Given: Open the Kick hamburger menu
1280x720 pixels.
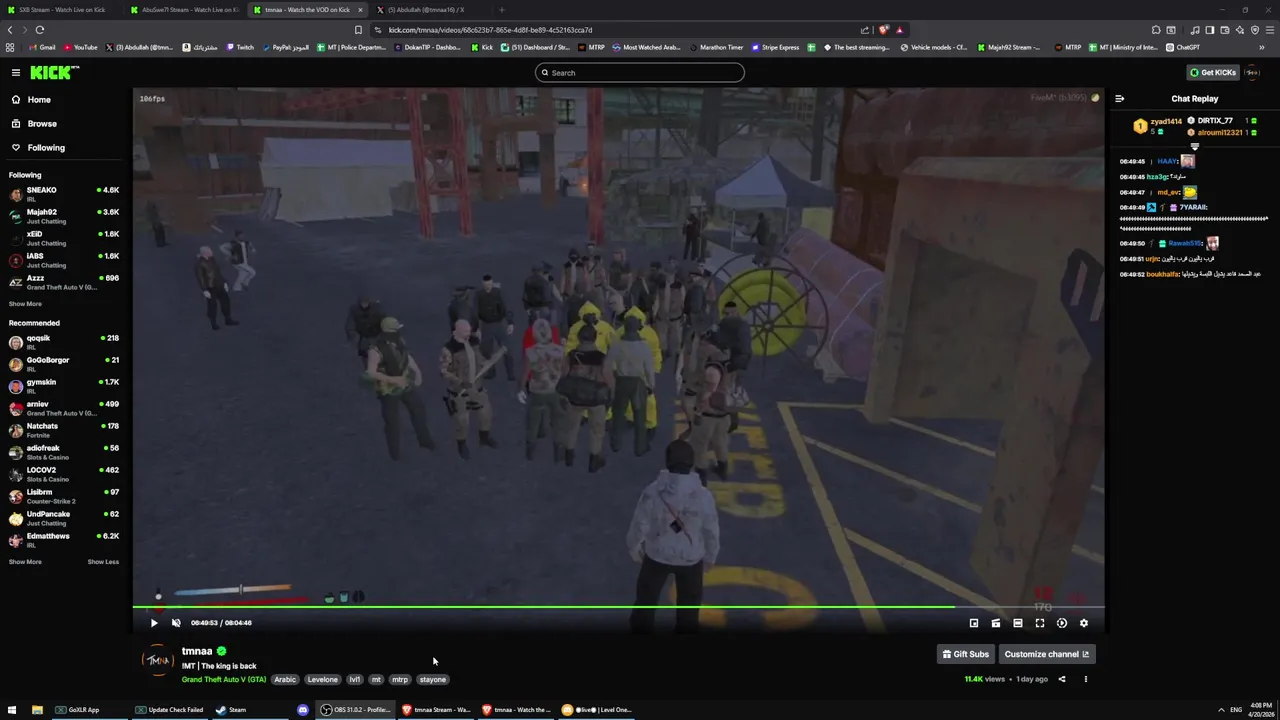Looking at the screenshot, I should coord(16,72).
